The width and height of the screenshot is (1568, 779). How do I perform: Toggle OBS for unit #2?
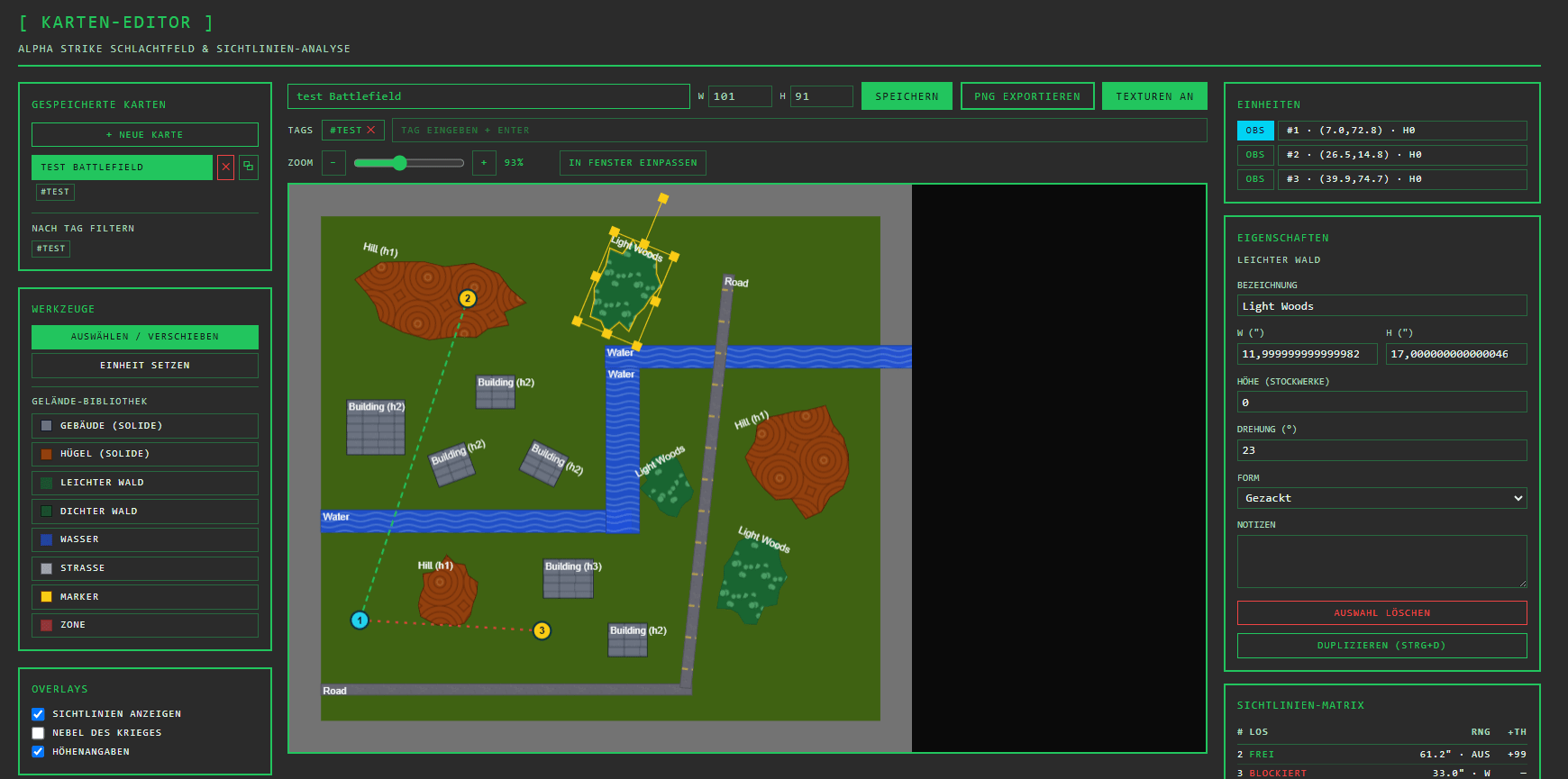click(x=1255, y=155)
